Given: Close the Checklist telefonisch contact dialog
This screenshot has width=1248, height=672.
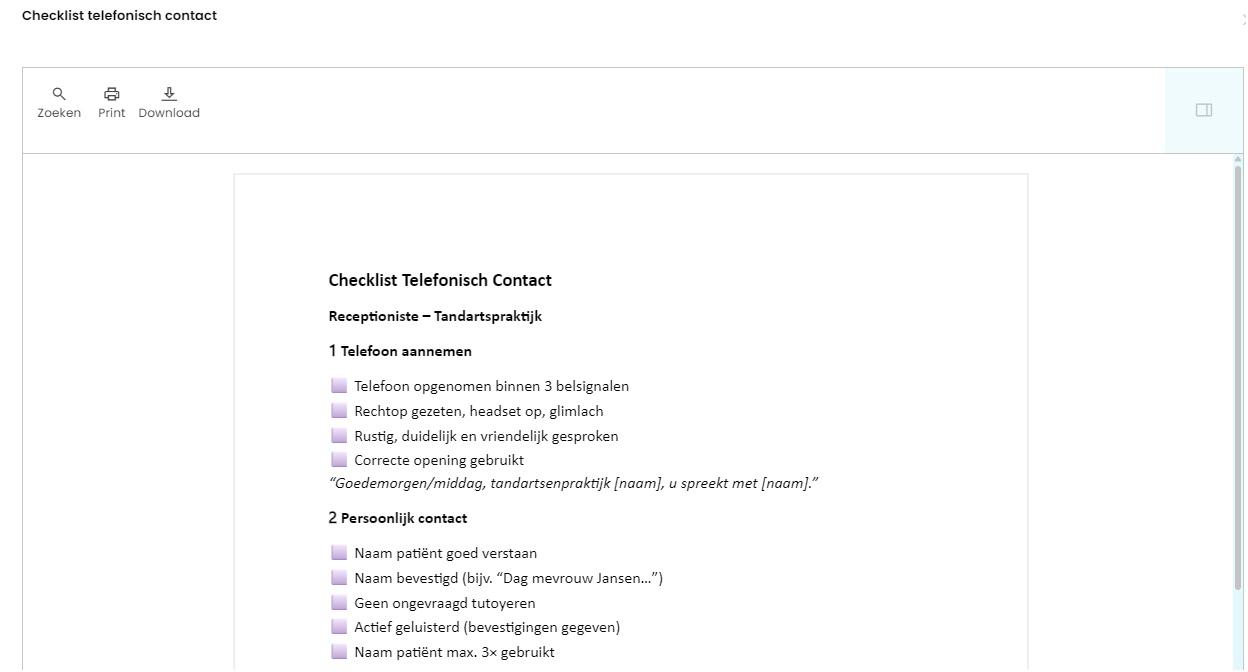Looking at the screenshot, I should pos(1243,19).
